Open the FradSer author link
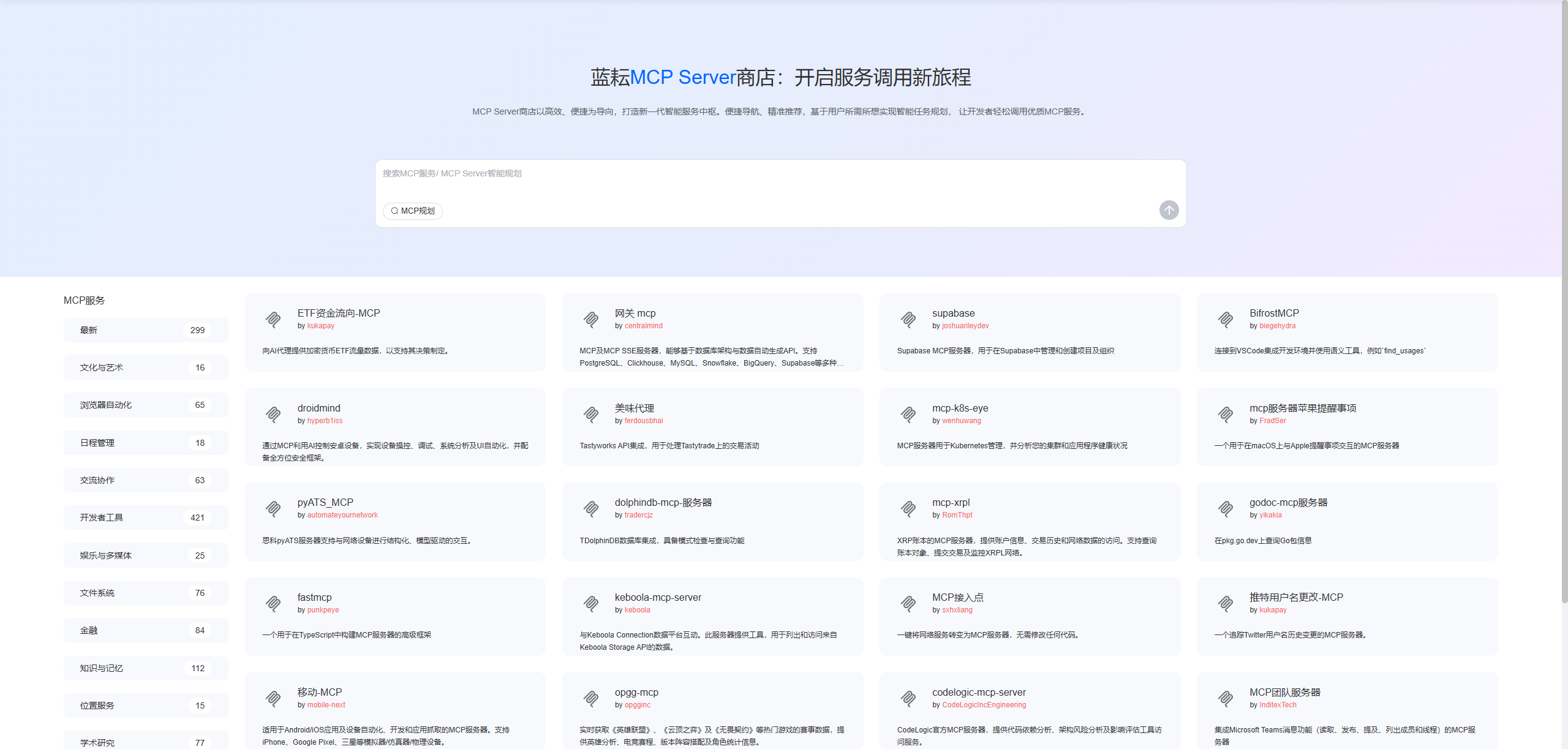 (1272, 421)
